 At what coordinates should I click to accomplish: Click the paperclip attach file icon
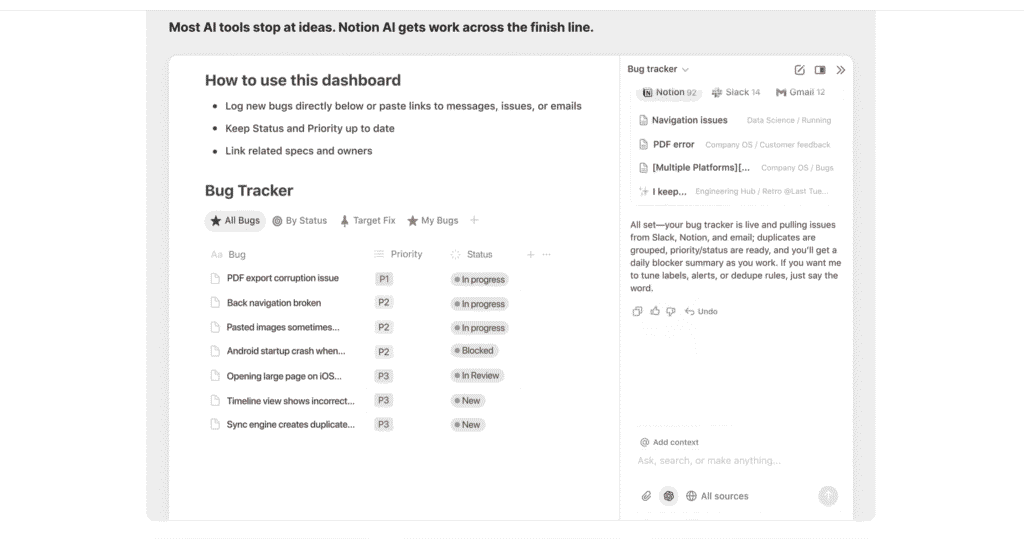[646, 496]
